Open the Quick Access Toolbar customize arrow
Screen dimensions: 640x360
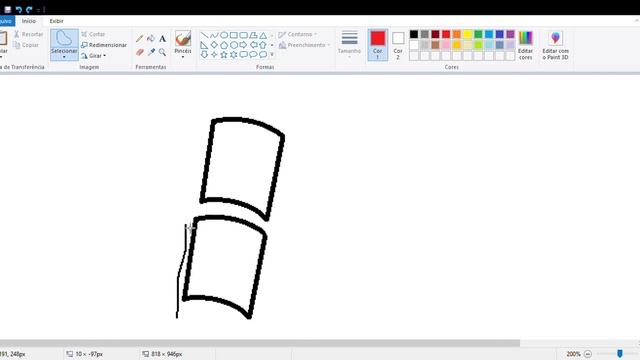[38, 10]
